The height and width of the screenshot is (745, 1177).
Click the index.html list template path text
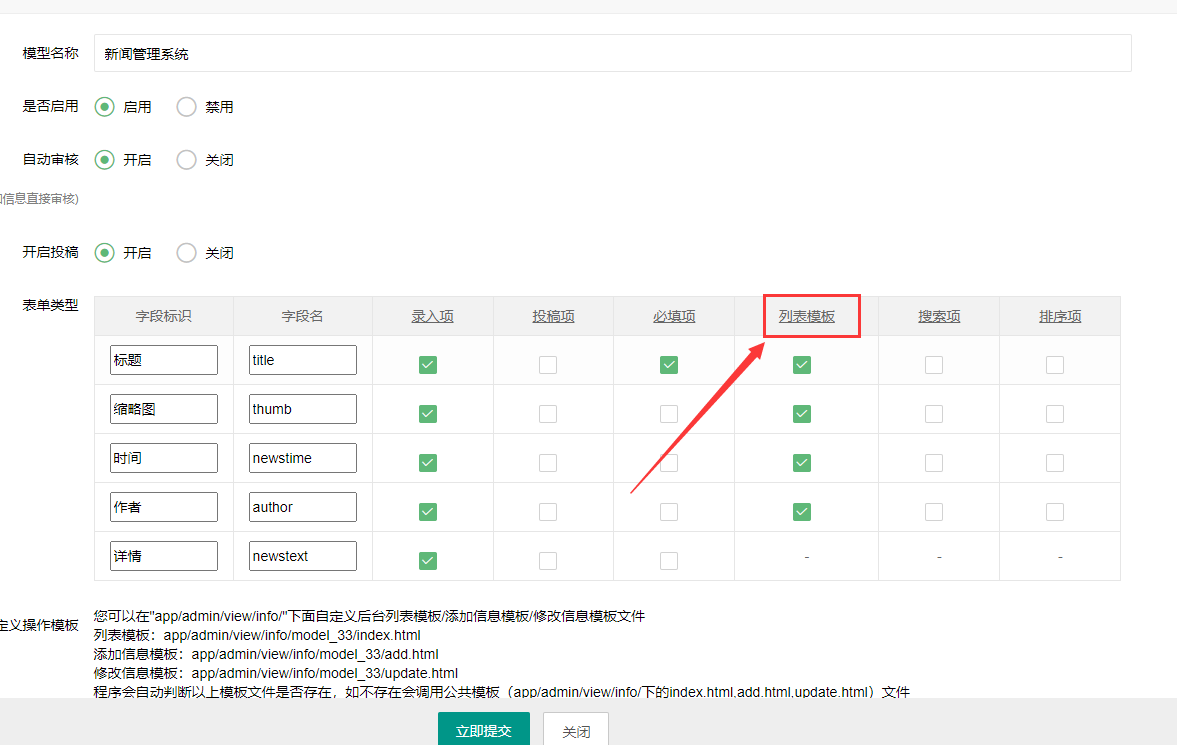point(292,635)
